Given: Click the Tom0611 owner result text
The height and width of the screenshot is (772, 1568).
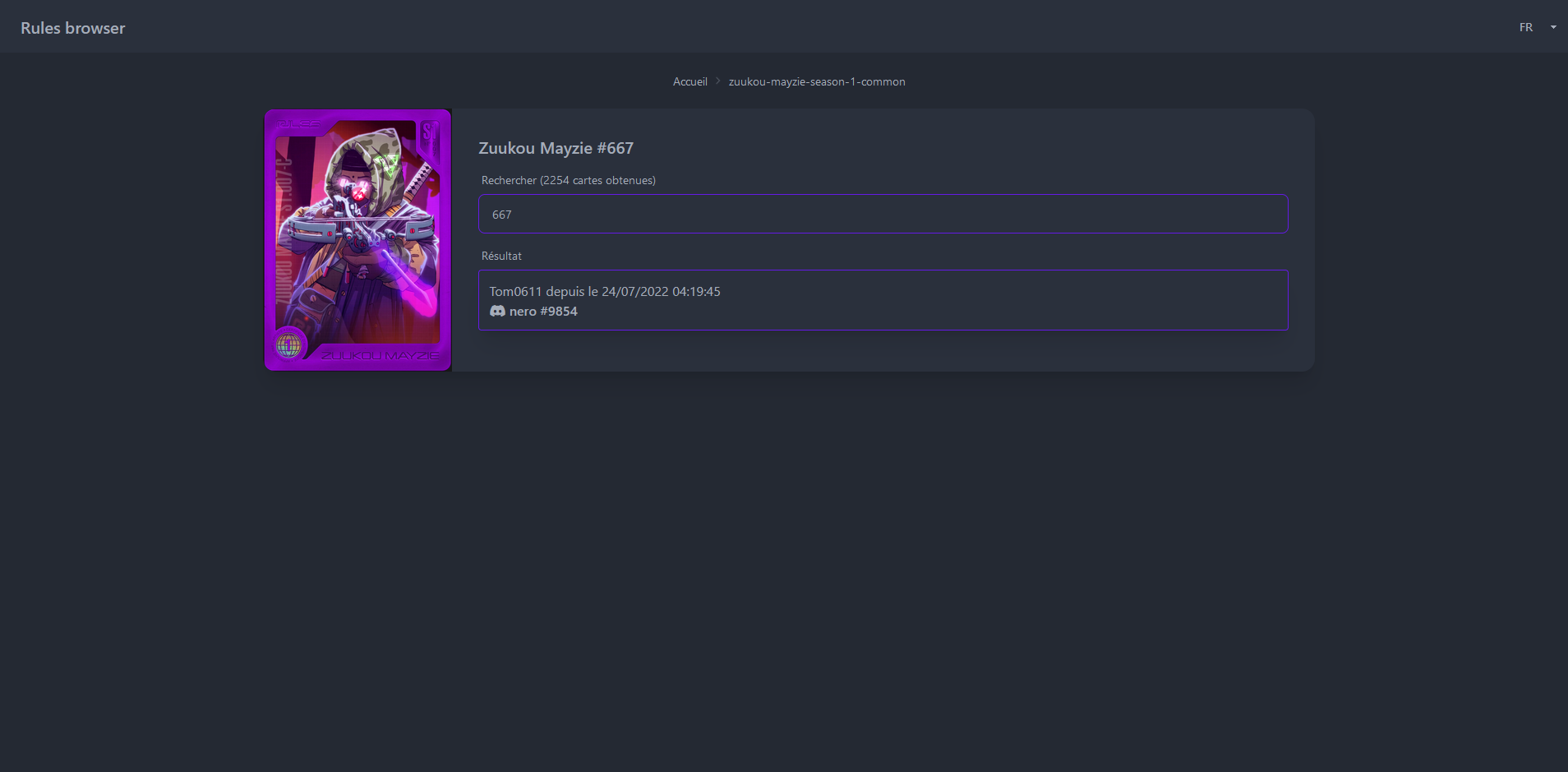Looking at the screenshot, I should pyautogui.click(x=605, y=291).
